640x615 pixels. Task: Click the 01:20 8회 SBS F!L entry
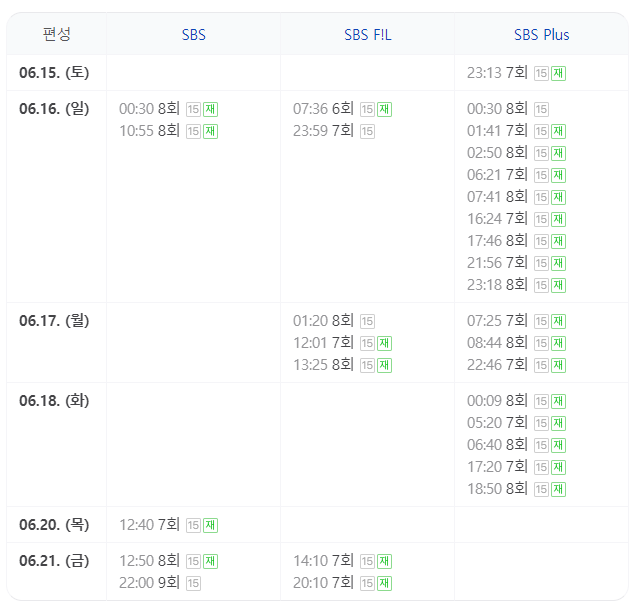click(323, 321)
